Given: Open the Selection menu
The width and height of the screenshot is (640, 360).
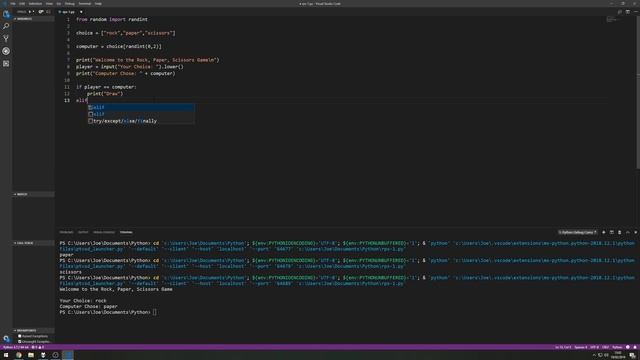Looking at the screenshot, I should point(35,4).
